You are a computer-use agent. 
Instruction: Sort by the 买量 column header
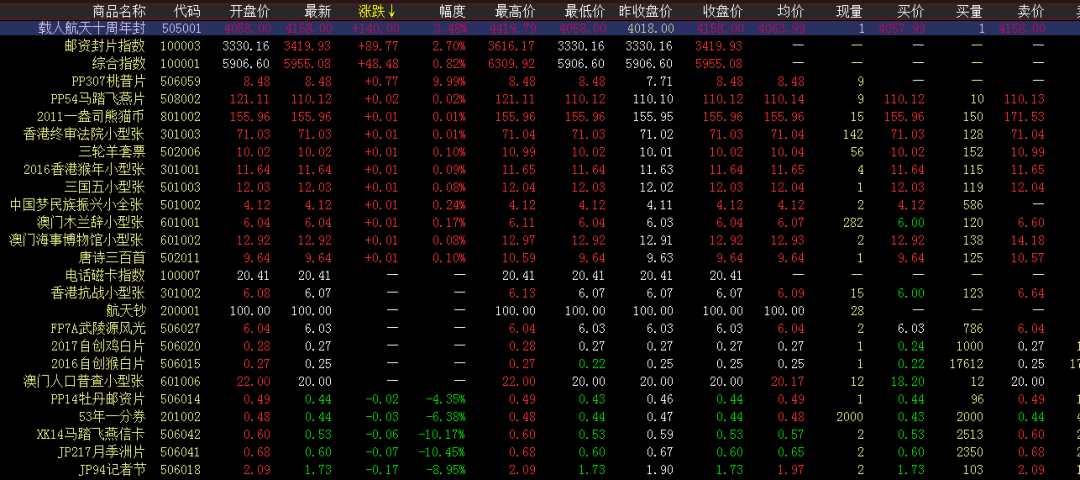coord(969,11)
